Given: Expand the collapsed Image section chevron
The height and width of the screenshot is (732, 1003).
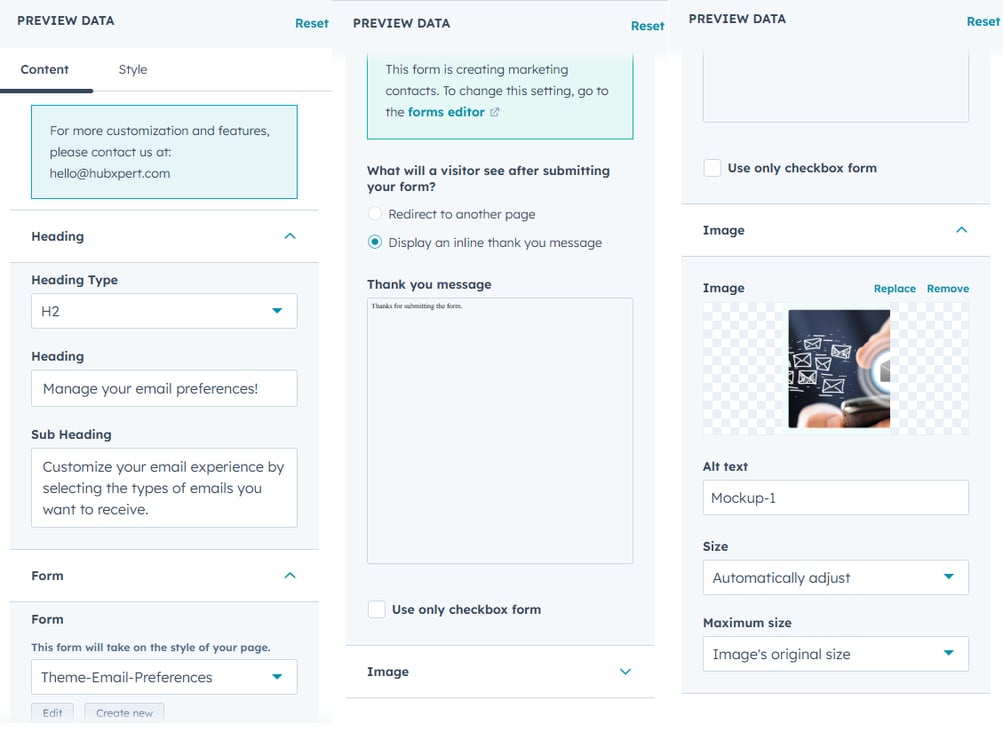Looking at the screenshot, I should click(625, 671).
